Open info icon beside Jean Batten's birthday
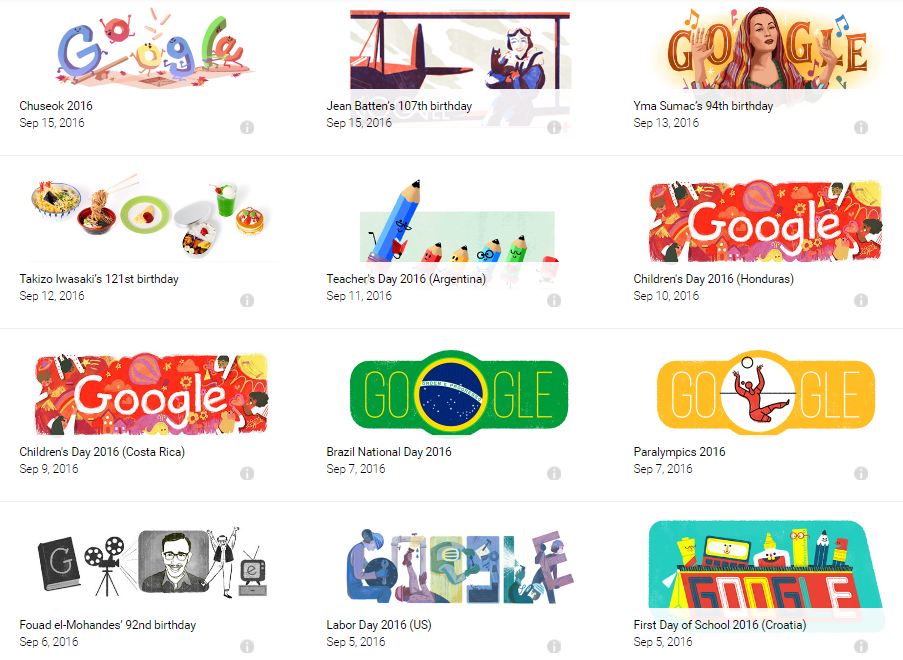903x660 pixels. pos(554,127)
